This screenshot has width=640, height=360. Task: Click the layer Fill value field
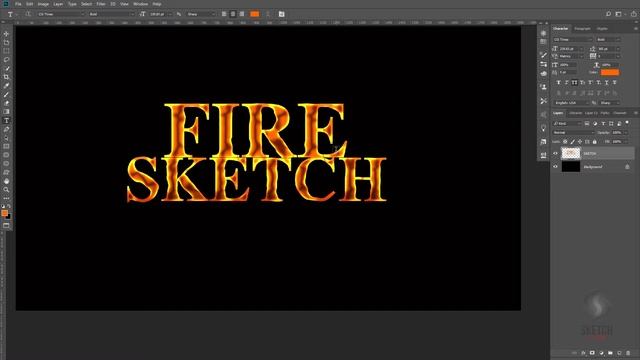(x=617, y=142)
